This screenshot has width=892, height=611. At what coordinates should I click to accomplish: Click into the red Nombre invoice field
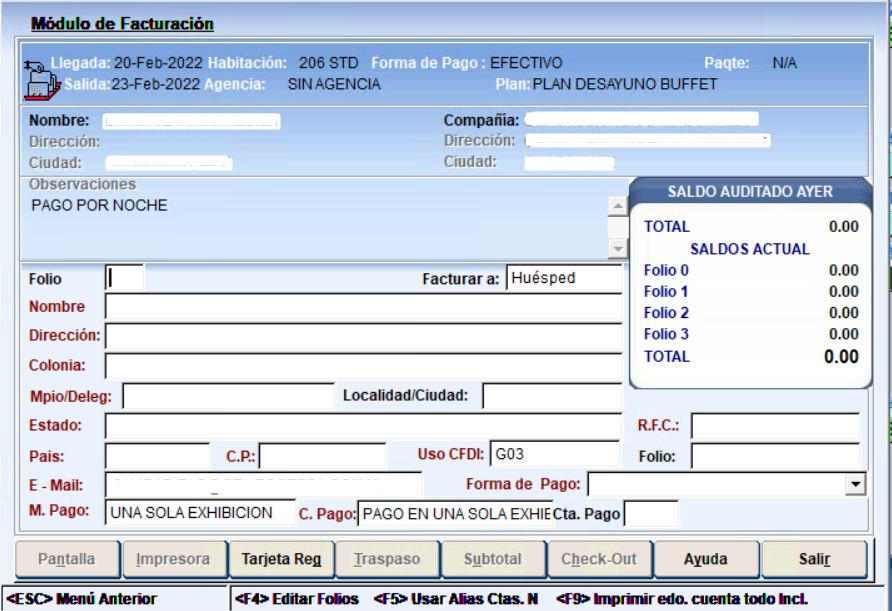(x=364, y=307)
